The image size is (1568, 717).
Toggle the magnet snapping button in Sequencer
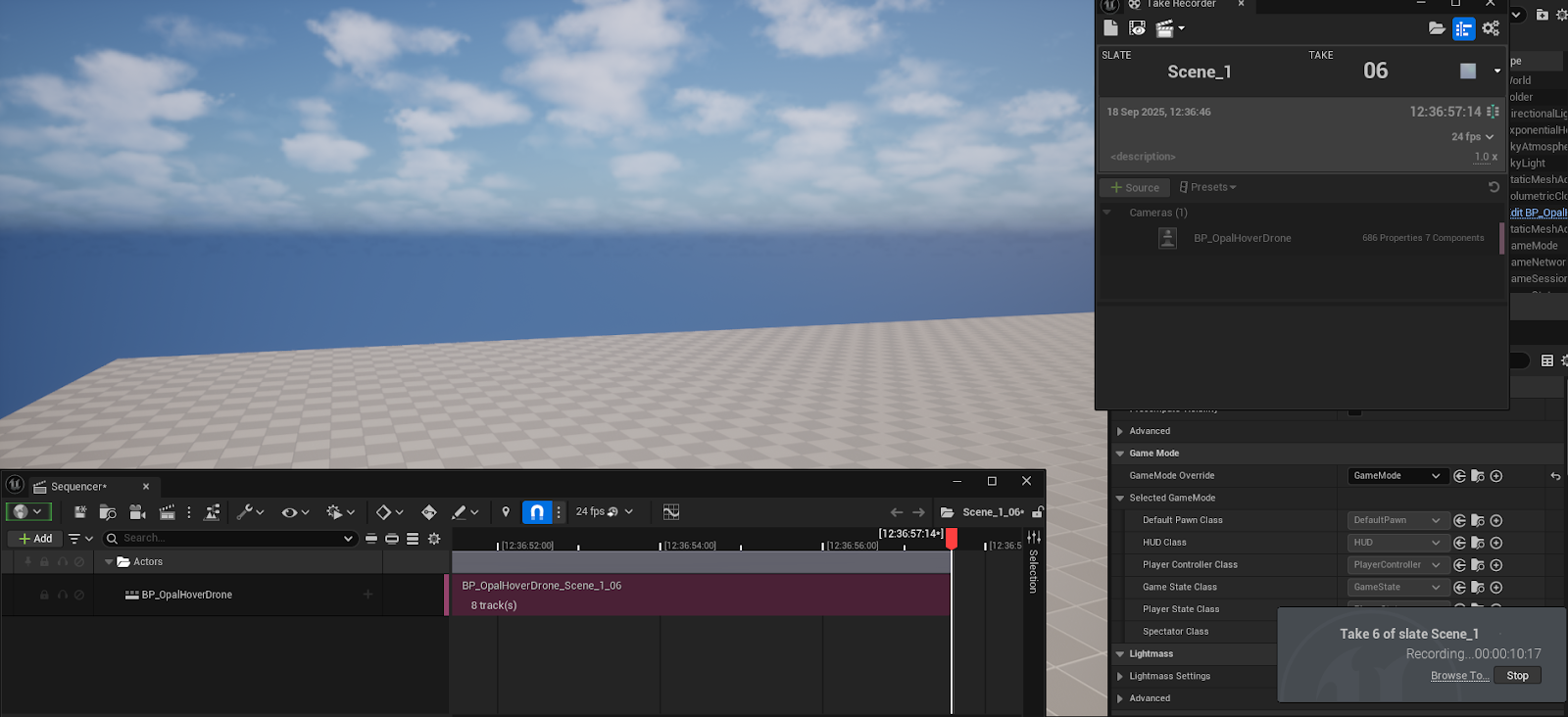tap(536, 512)
